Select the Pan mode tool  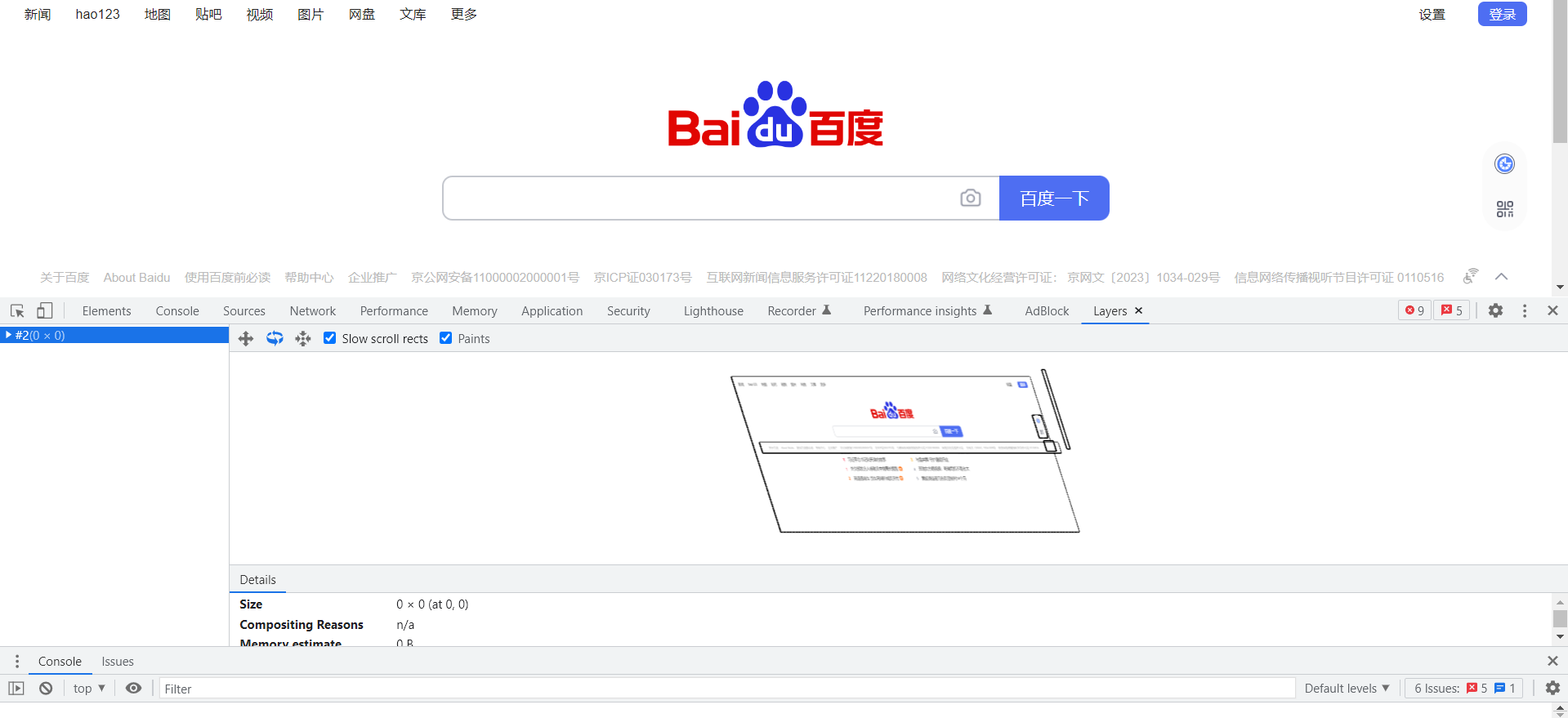(x=246, y=338)
